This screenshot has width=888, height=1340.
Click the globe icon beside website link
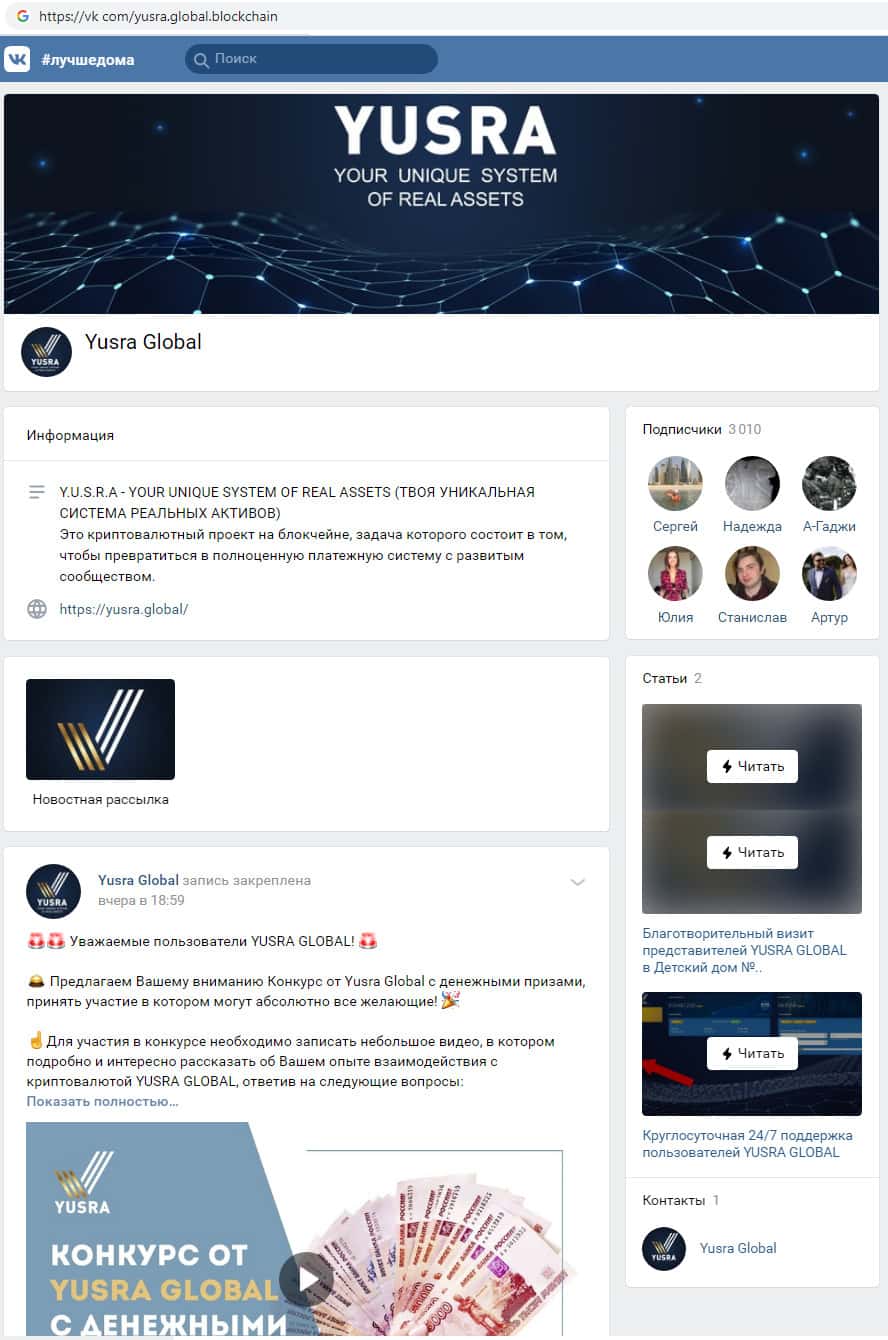(x=37, y=608)
